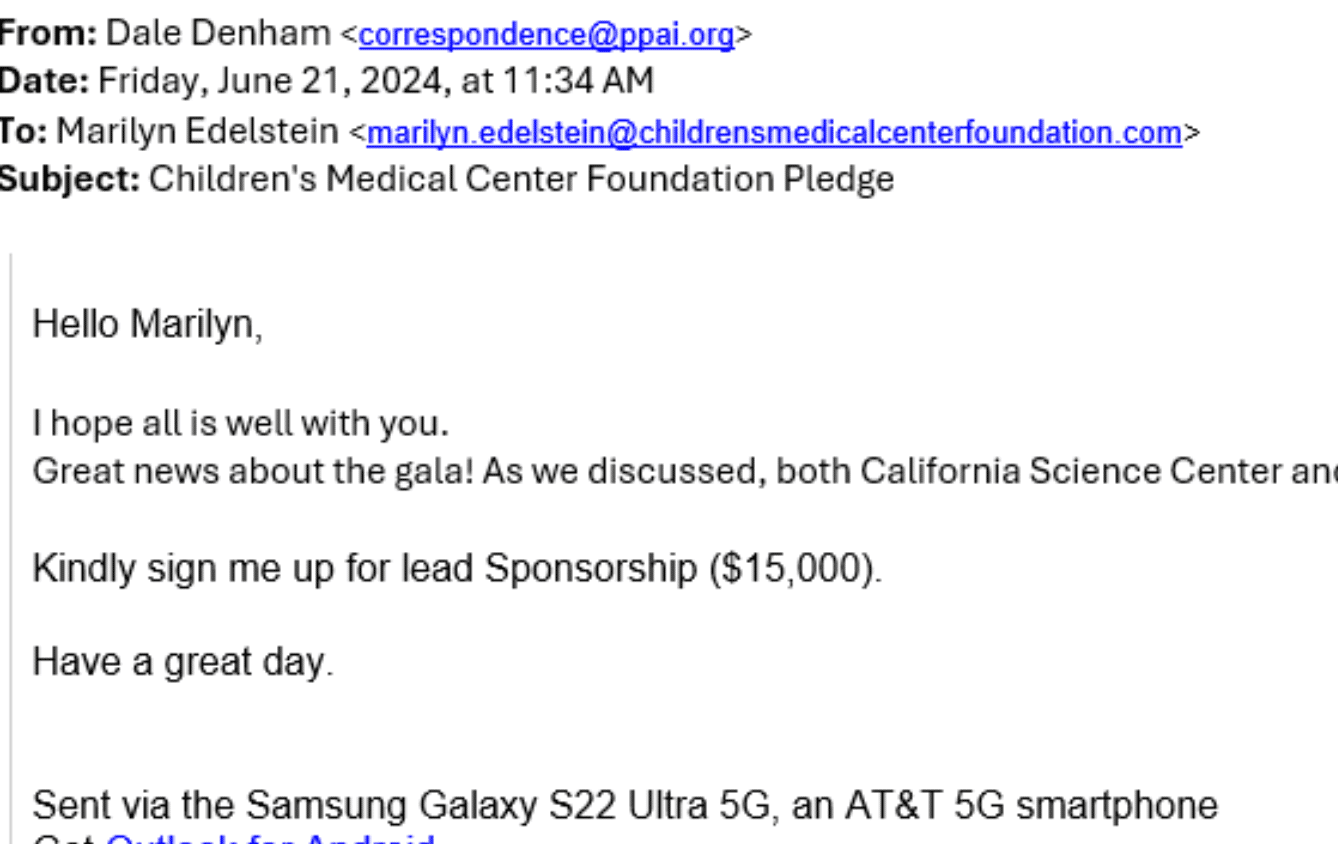Click the bold "From:" header label
The width and height of the screenshot is (1338, 844).
click(x=48, y=34)
